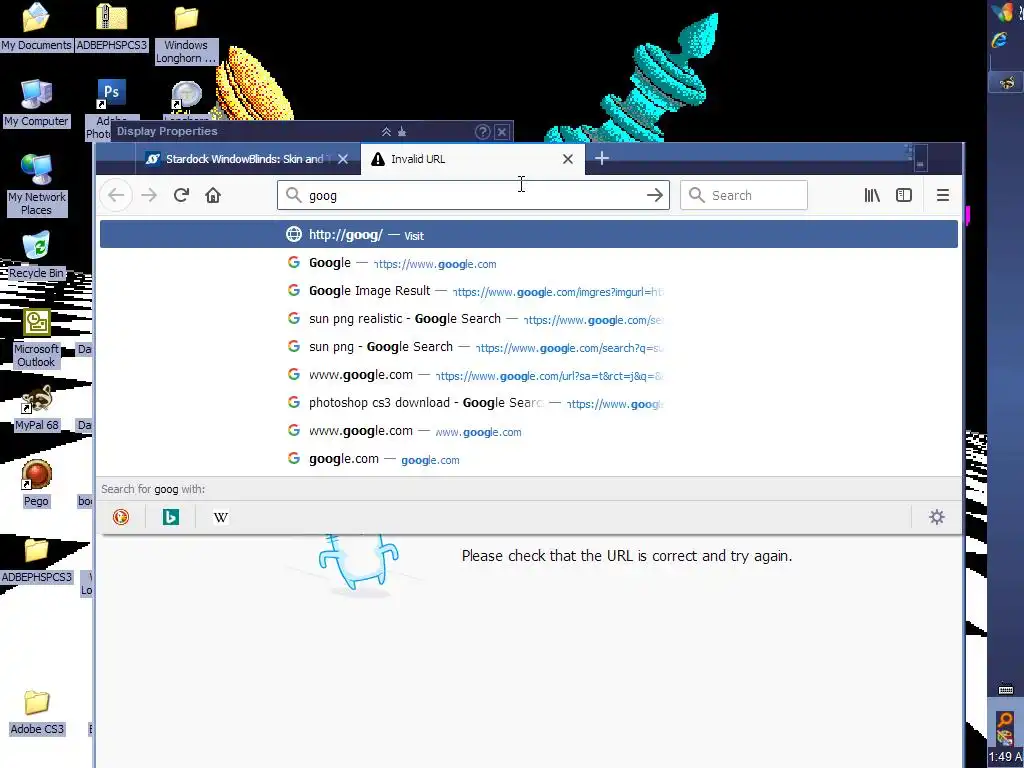The width and height of the screenshot is (1024, 768).
Task: Select the http://goog/ Visit suggestion
Action: coord(528,234)
